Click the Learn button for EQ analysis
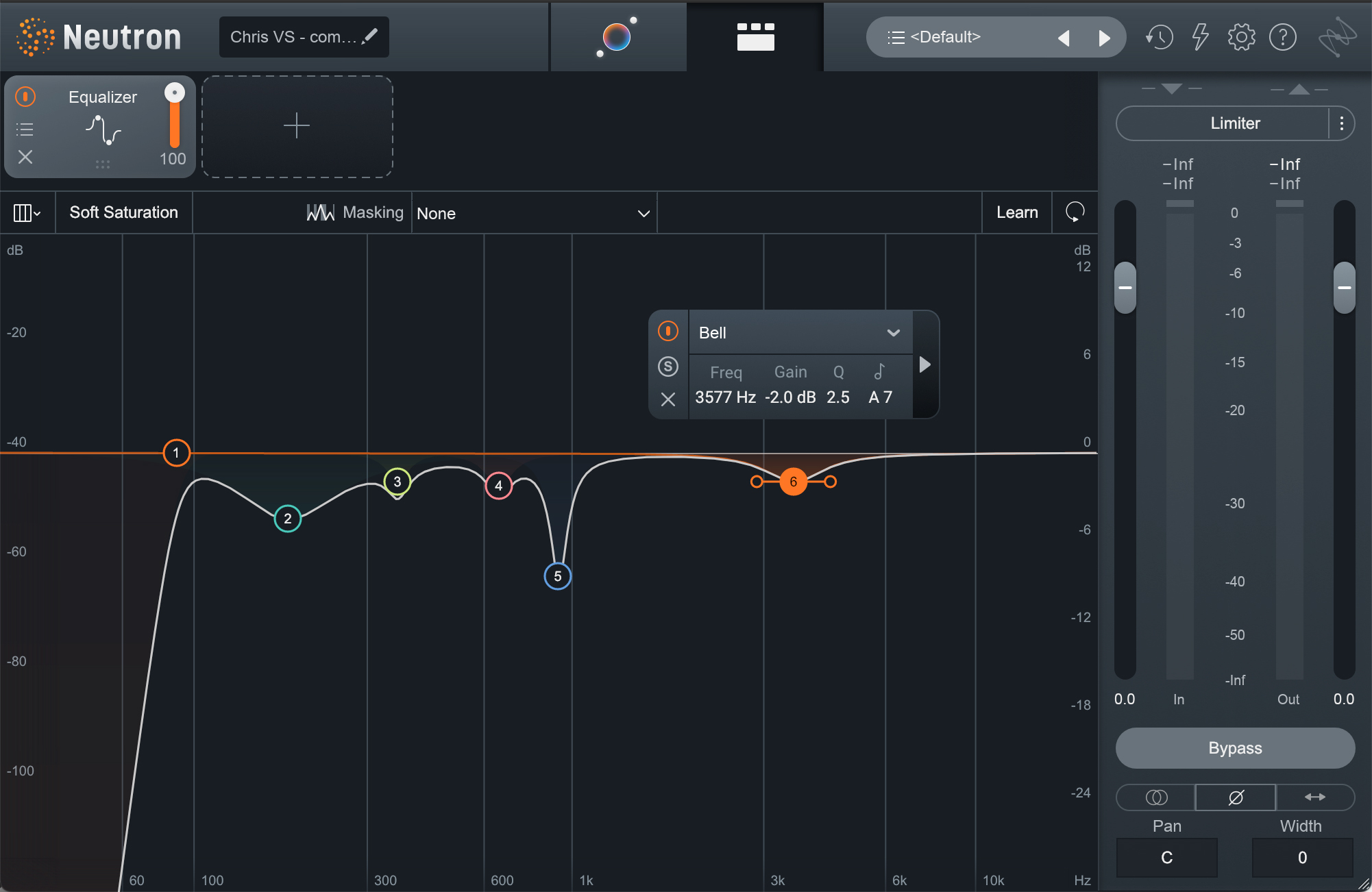1372x892 pixels. click(x=1016, y=213)
